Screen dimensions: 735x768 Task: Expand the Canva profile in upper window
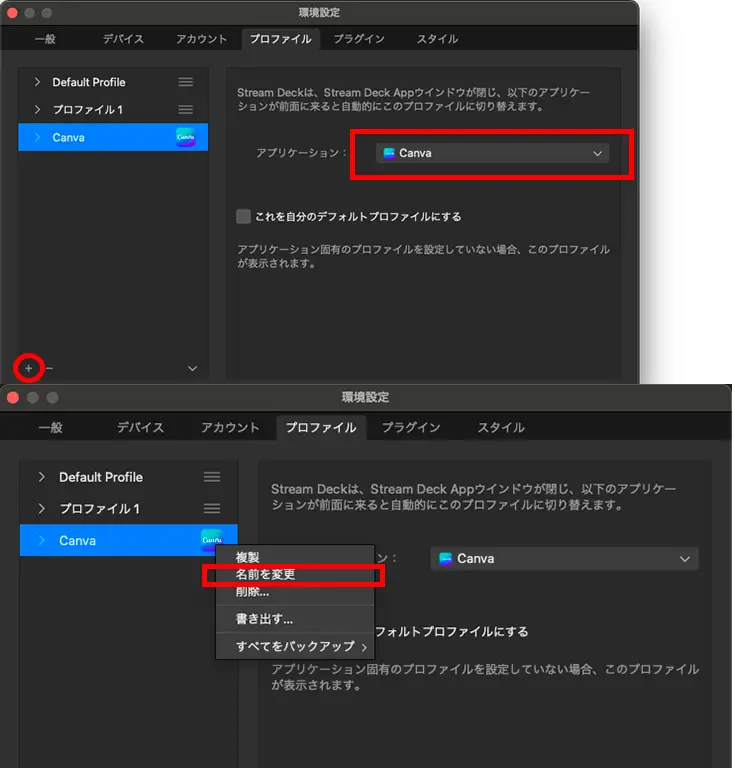pos(37,137)
